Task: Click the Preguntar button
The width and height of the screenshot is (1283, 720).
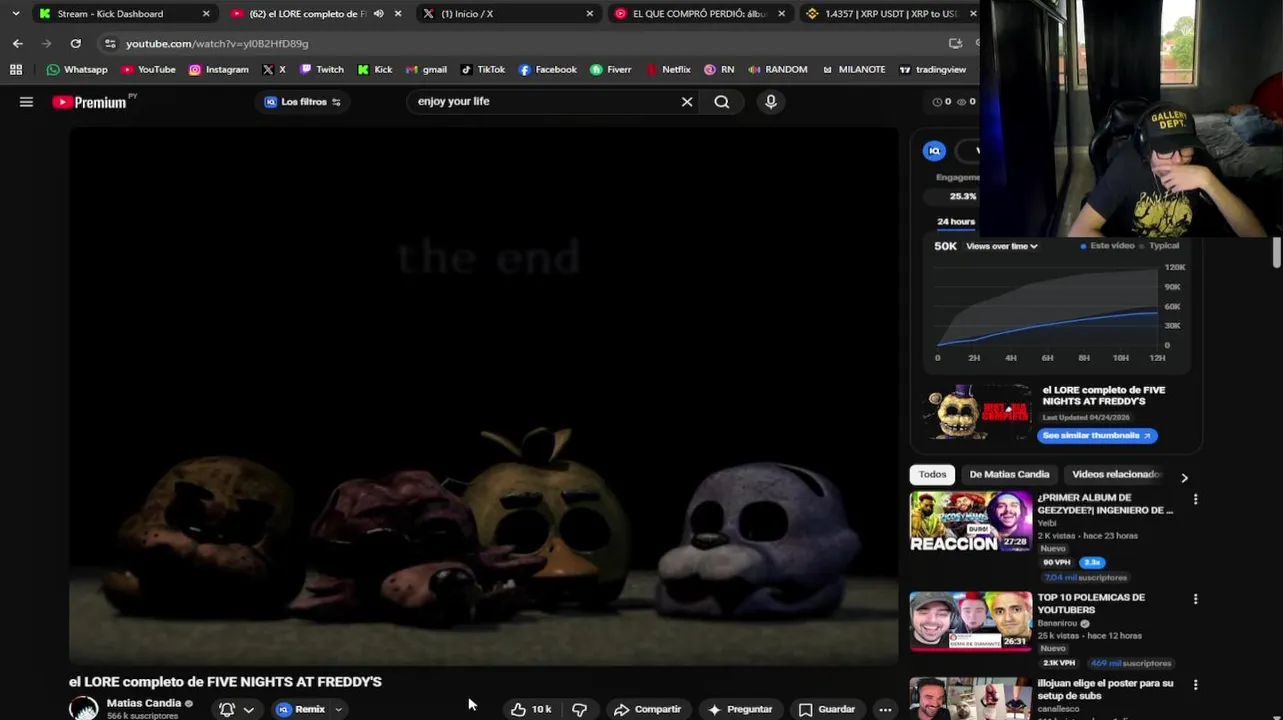Action: (x=740, y=709)
